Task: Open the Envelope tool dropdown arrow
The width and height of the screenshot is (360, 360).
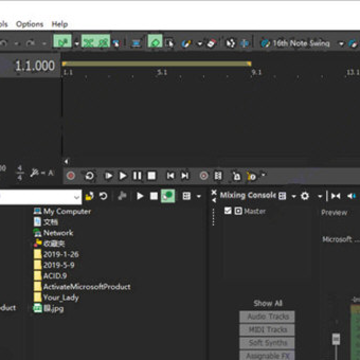Action: [200, 44]
